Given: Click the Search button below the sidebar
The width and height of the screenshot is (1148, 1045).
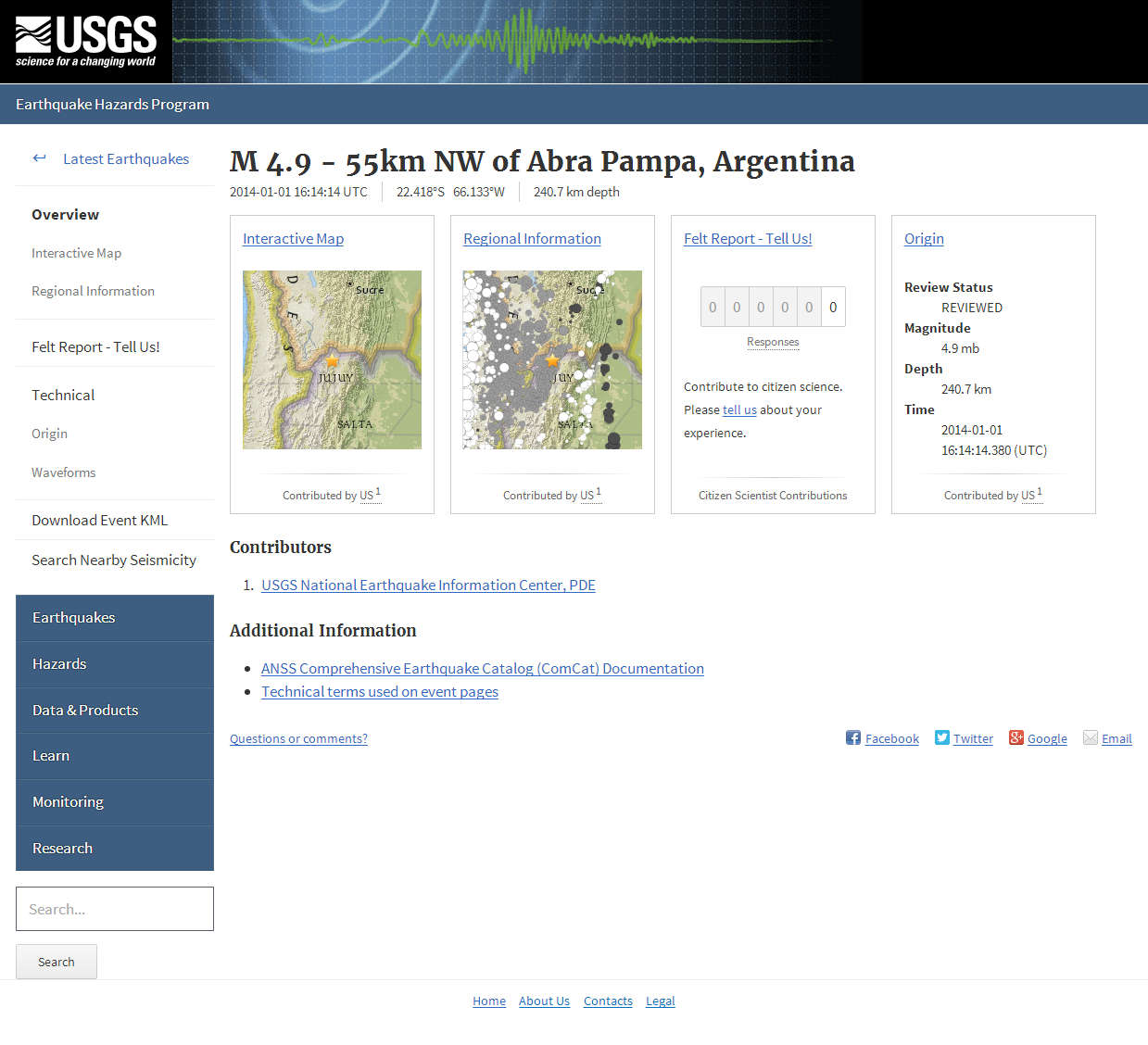Looking at the screenshot, I should [56, 962].
